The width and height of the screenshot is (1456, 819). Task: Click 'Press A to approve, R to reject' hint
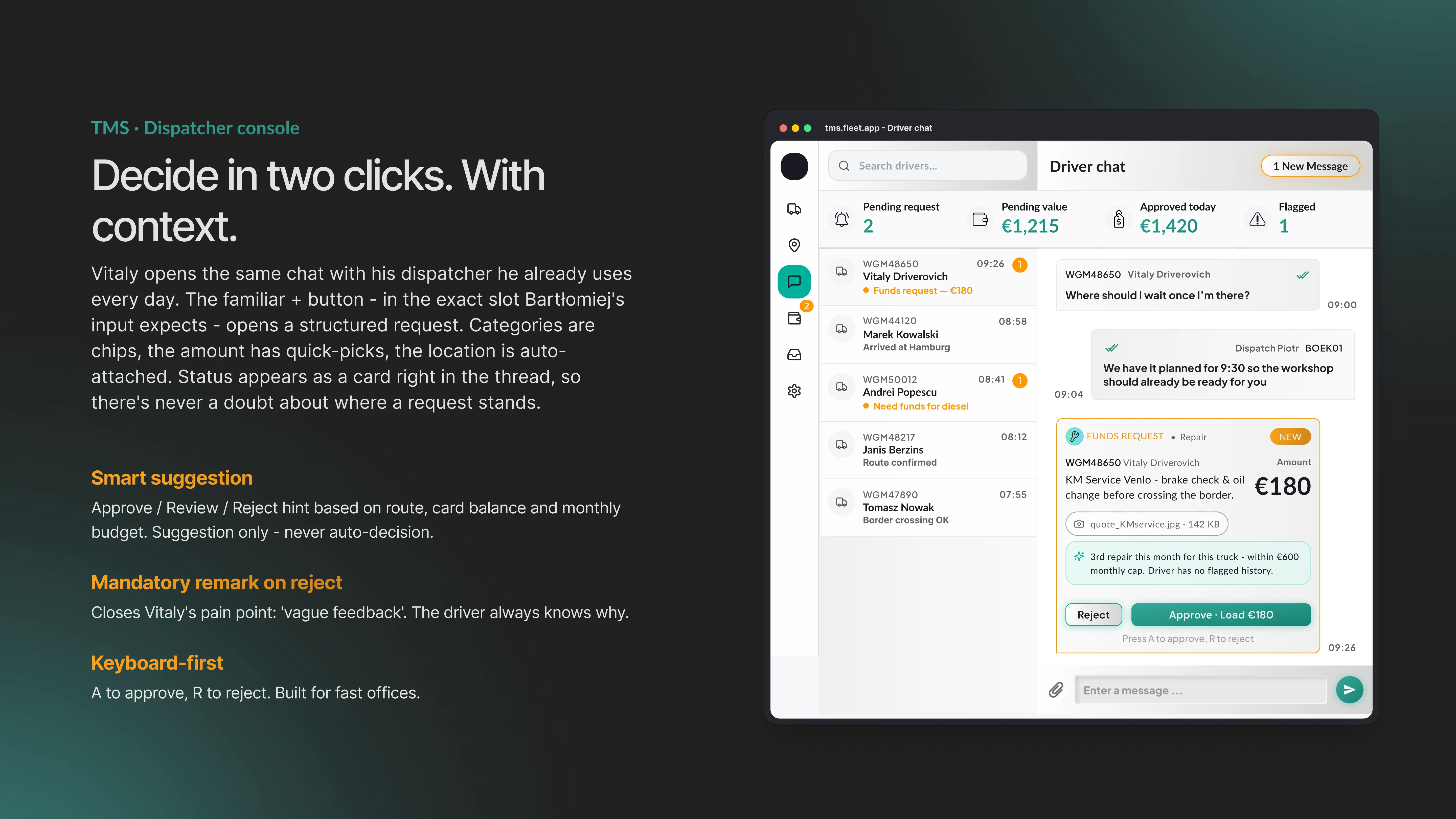[1188, 639]
